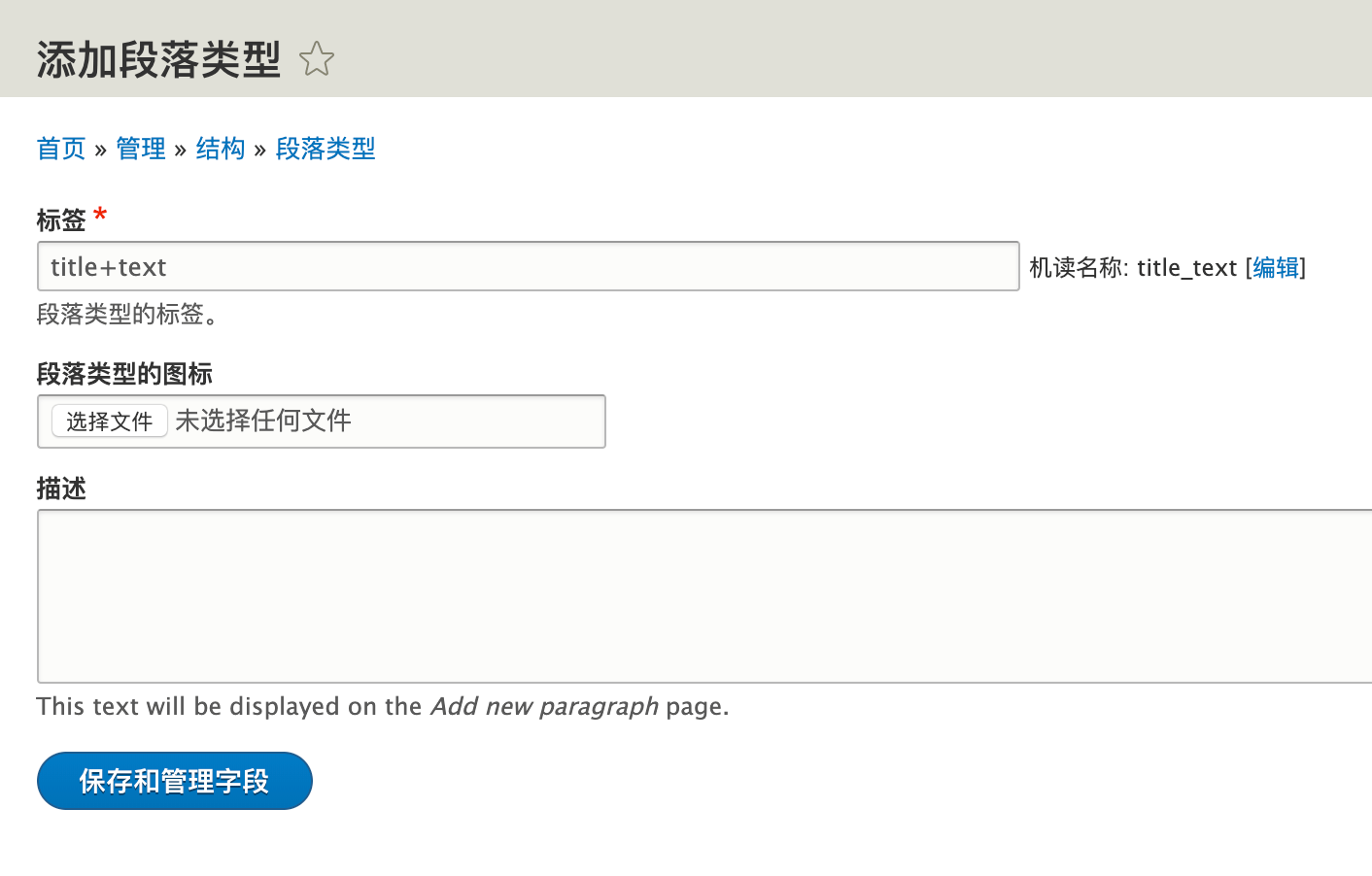The width and height of the screenshot is (1372, 876).
Task: Click the star shortcut icon beside page title
Action: [x=317, y=59]
